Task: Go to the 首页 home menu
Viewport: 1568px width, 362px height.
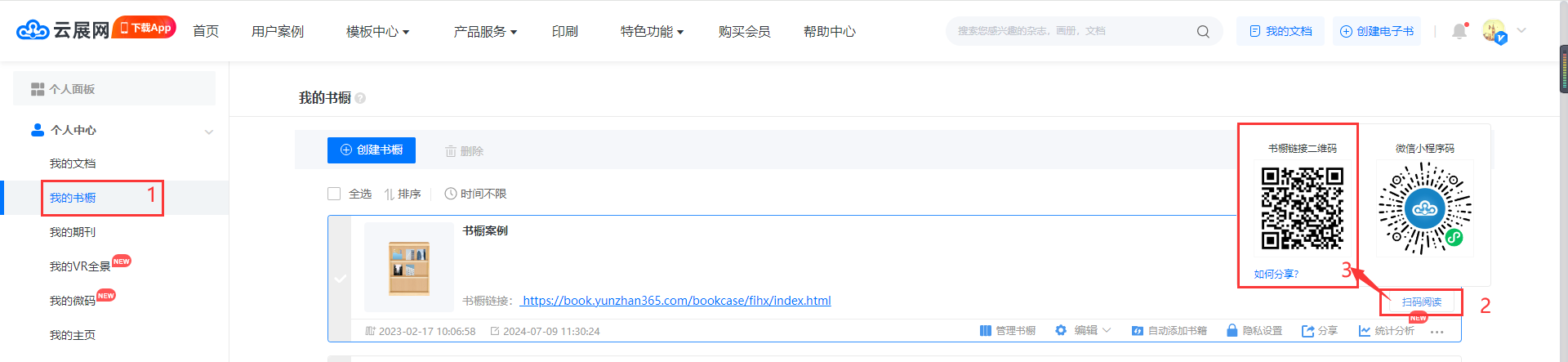Action: tap(206, 31)
